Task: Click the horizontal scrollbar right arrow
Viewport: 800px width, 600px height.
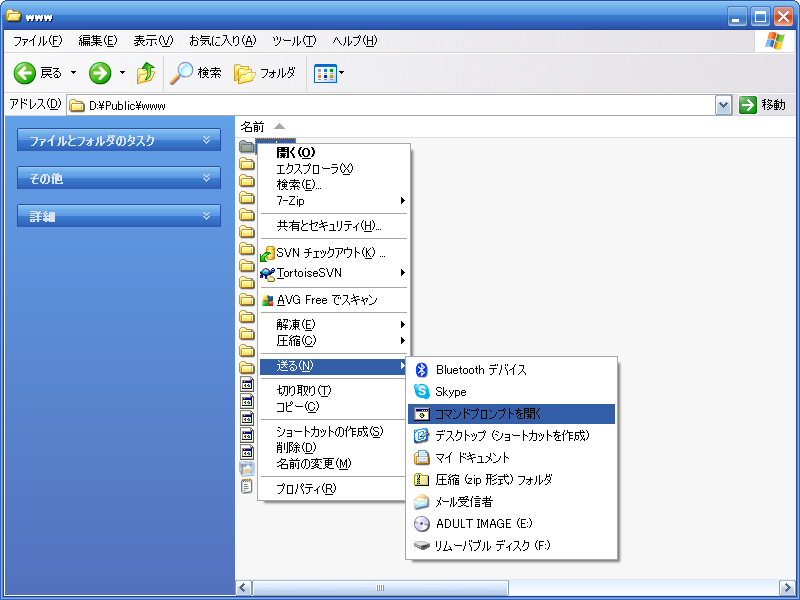Action: 787,588
